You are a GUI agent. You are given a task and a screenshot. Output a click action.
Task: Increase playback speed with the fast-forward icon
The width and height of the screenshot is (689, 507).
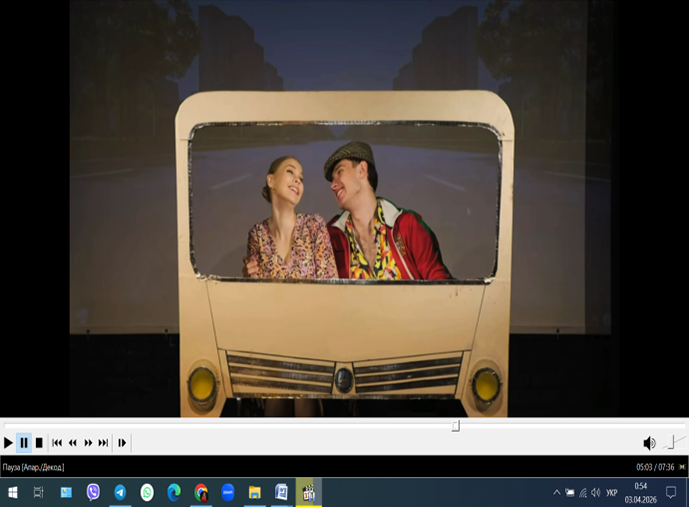[x=88, y=443]
